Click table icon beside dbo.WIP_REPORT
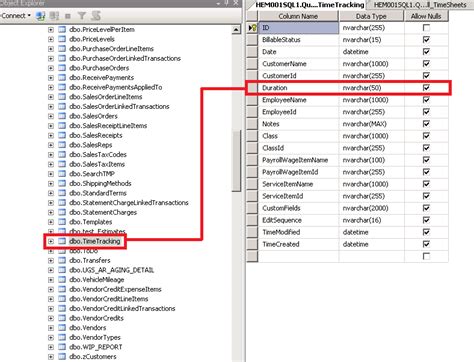This screenshot has width=474, height=362. coord(62,347)
